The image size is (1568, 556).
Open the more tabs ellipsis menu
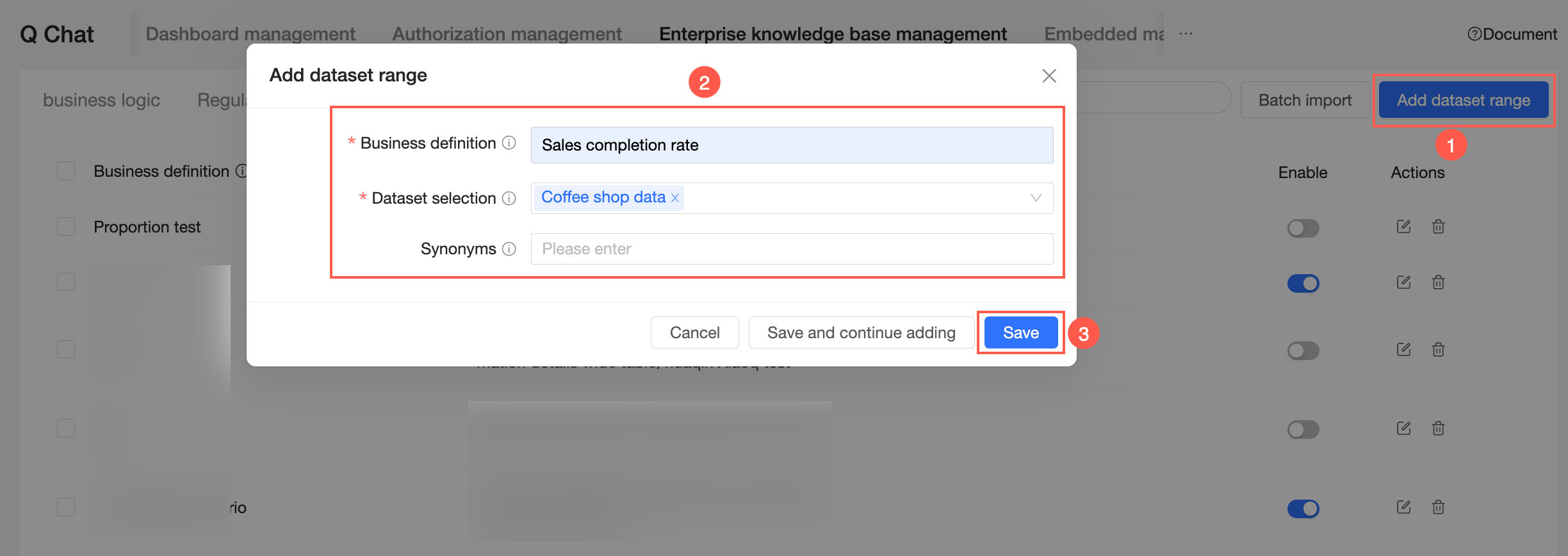coord(1186,34)
